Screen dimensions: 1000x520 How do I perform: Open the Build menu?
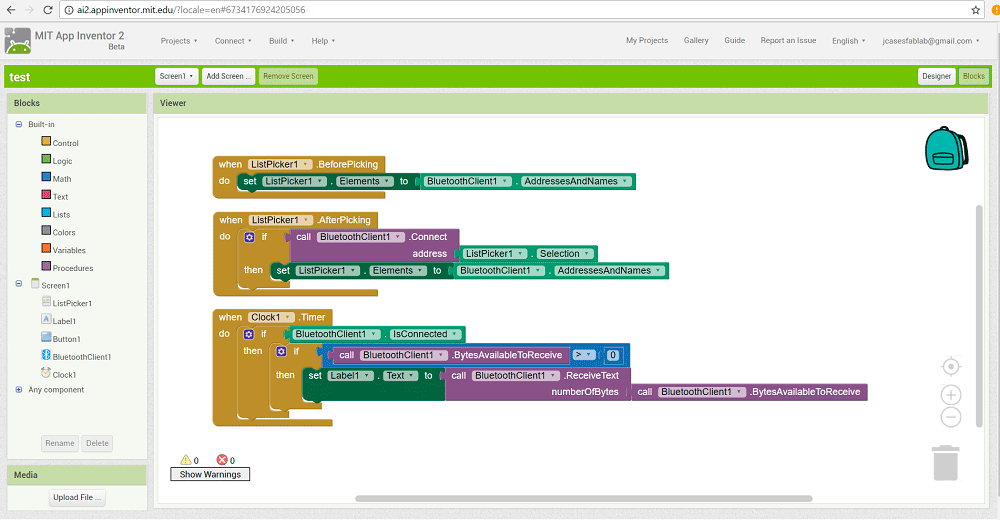(x=281, y=41)
